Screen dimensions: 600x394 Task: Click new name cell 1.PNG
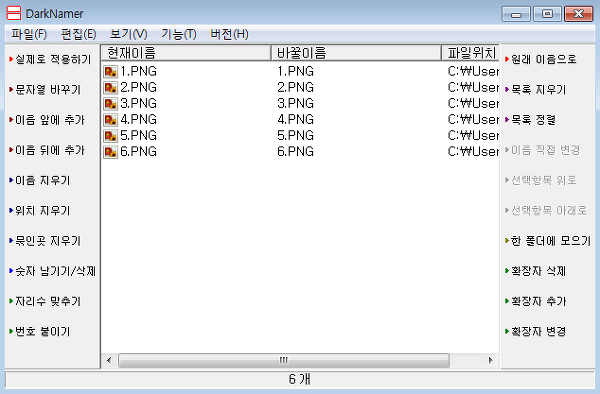click(295, 72)
